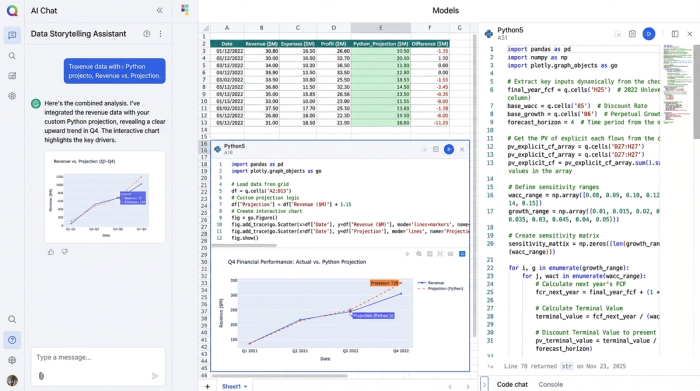This screenshot has width=700, height=391.
Task: Click the chart reset axes icon
Action: (451, 254)
